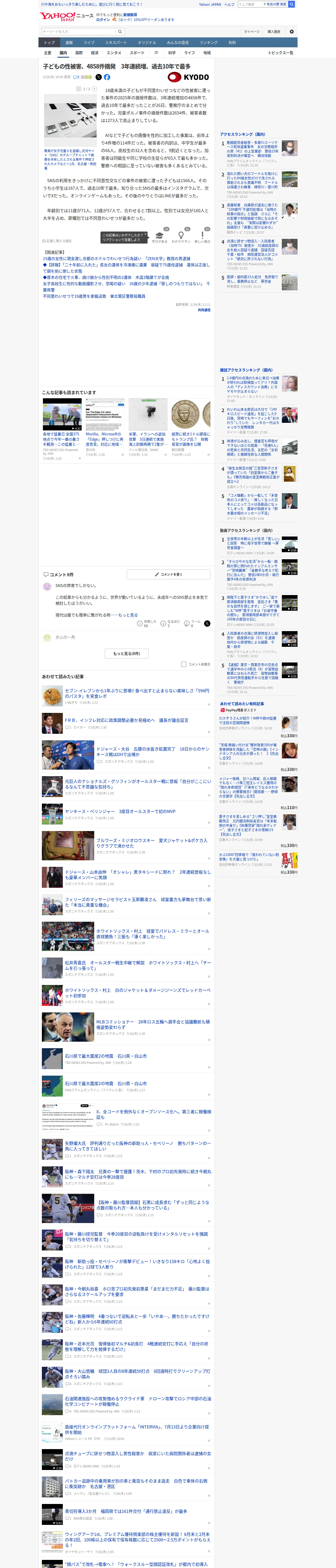The image size is (336, 1568).
Task: Open ドジャース・大谷 article link
Action: pyautogui.click(x=153, y=752)
